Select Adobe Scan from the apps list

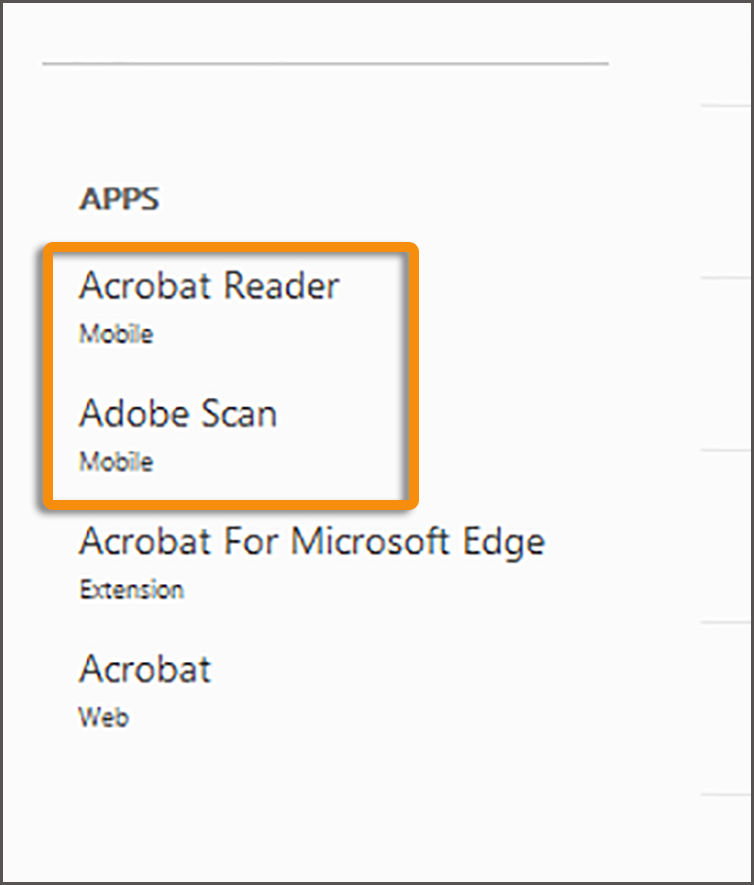pyautogui.click(x=178, y=414)
